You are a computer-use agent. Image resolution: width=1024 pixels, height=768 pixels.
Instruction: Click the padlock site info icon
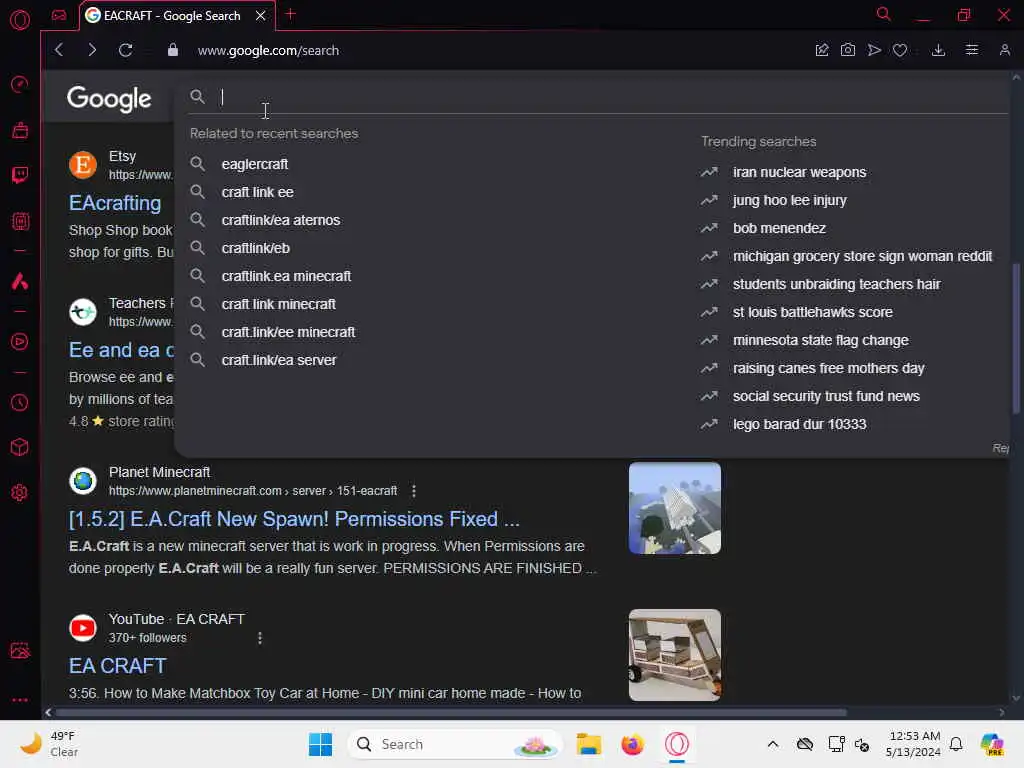coord(172,50)
